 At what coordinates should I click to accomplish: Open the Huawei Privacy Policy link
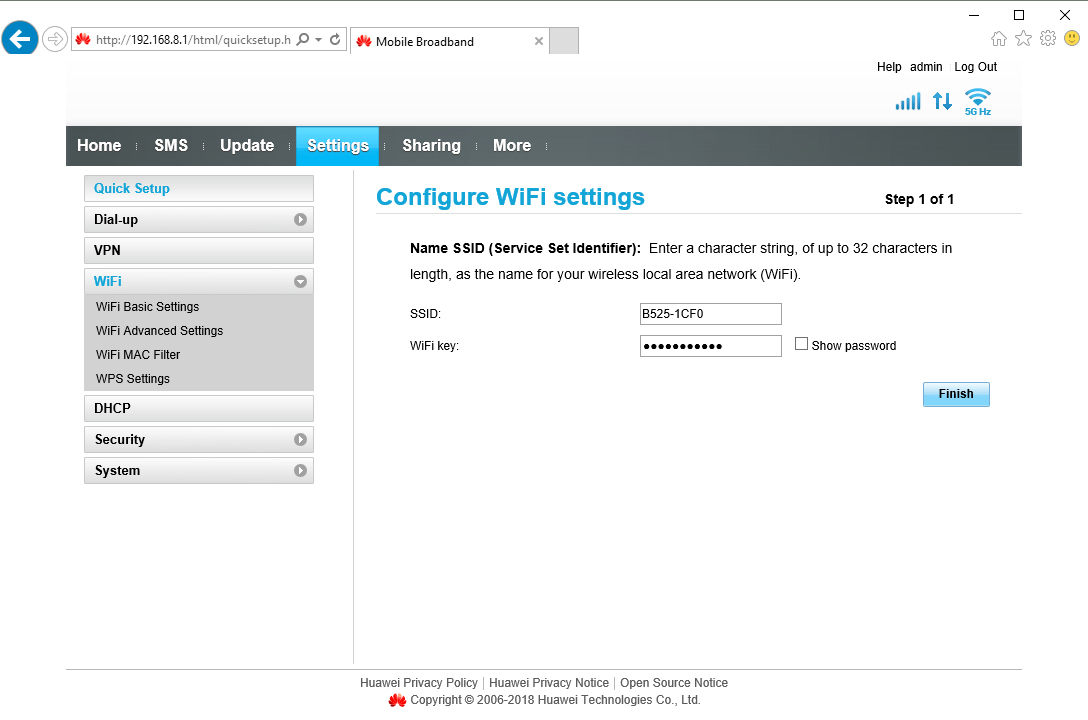418,682
